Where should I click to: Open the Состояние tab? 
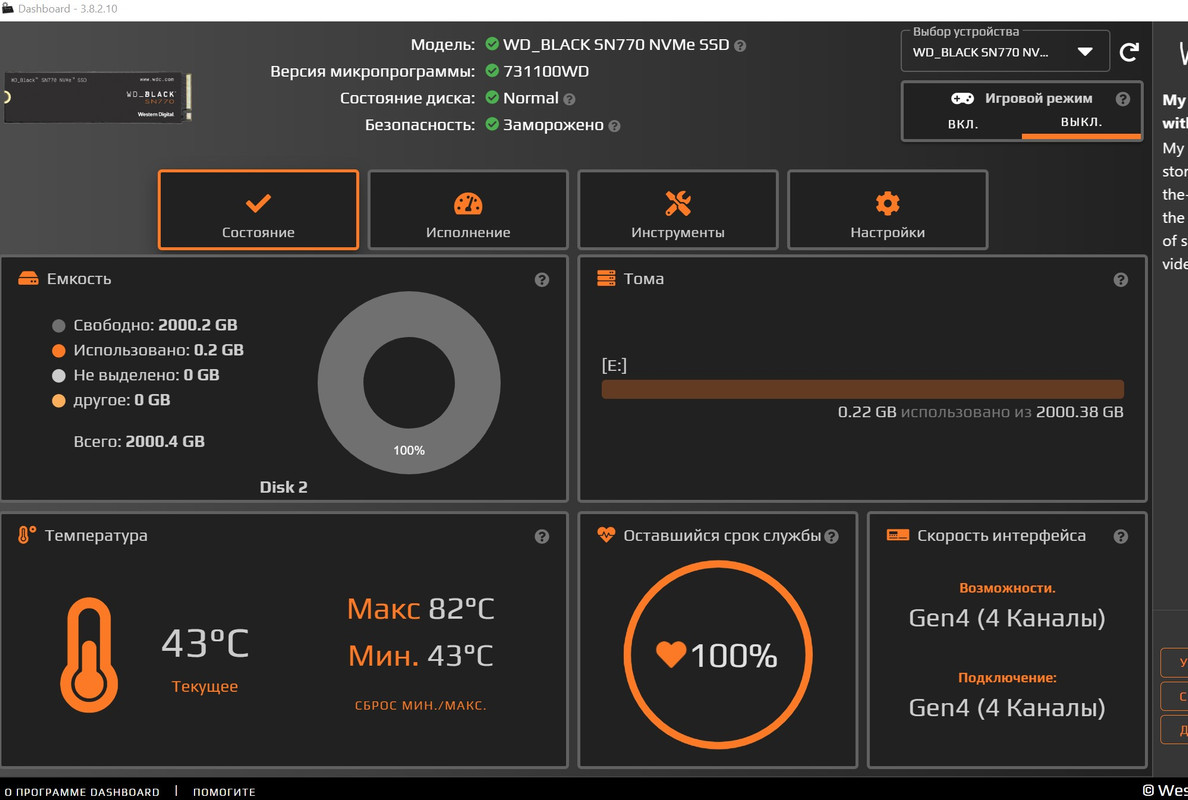(258, 210)
